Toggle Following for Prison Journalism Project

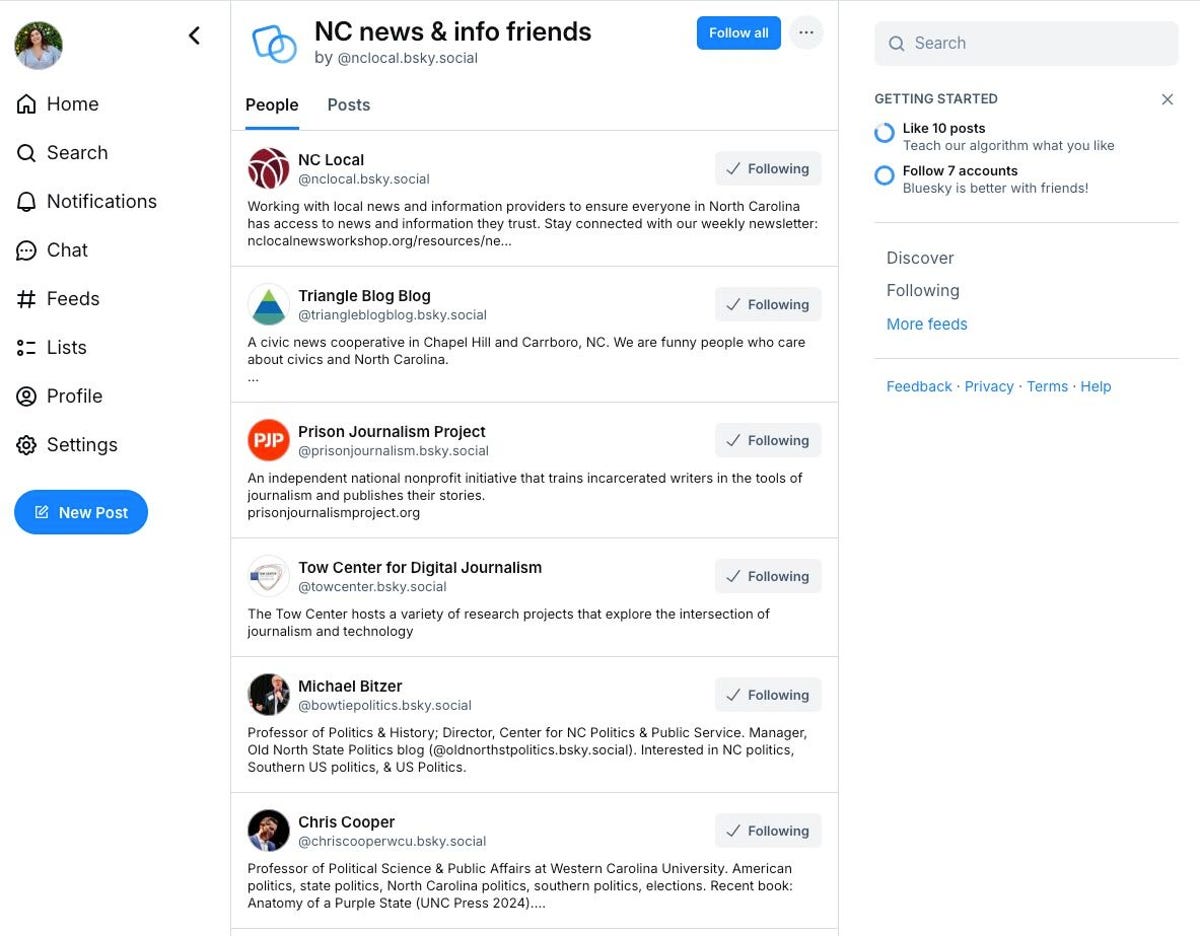(x=767, y=441)
